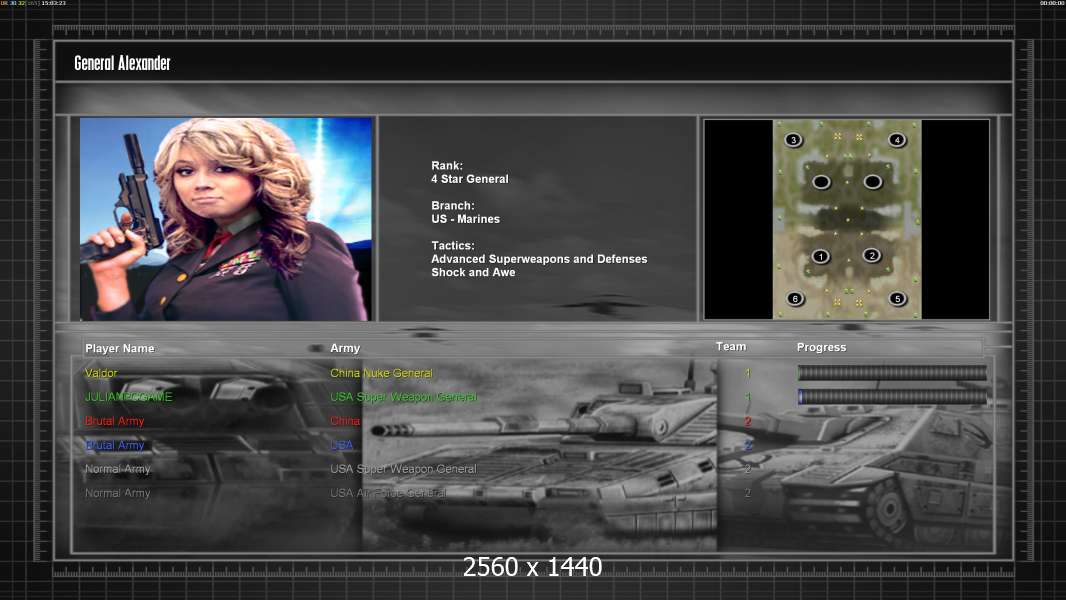The height and width of the screenshot is (600, 1066).
Task: Click the "Player Name" column header
Action: 120,349
